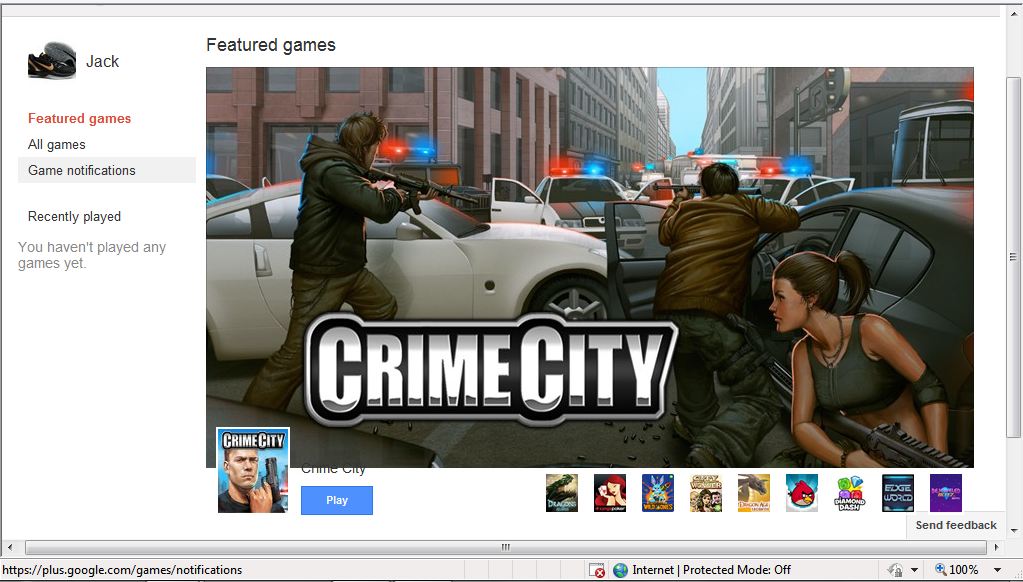Click the Jack profile name

102,61
